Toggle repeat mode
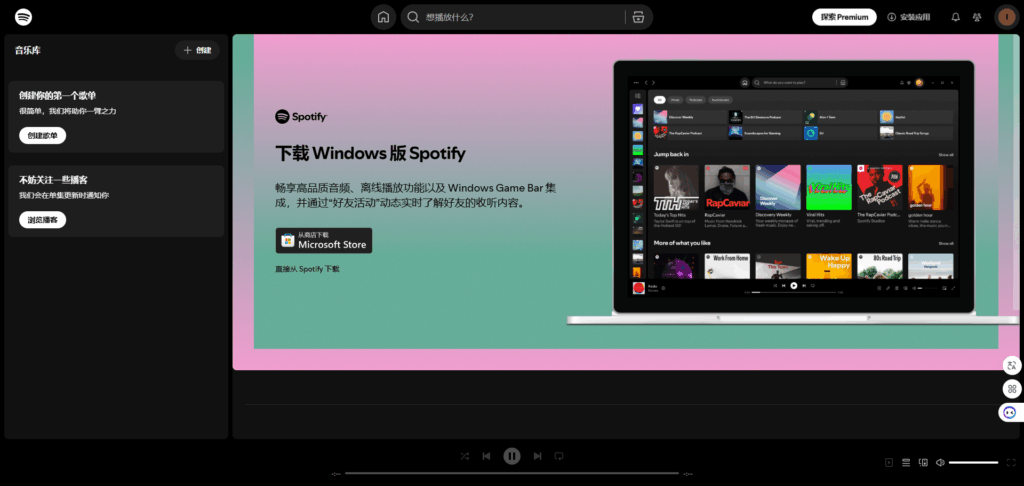1024x486 pixels. pyautogui.click(x=559, y=456)
